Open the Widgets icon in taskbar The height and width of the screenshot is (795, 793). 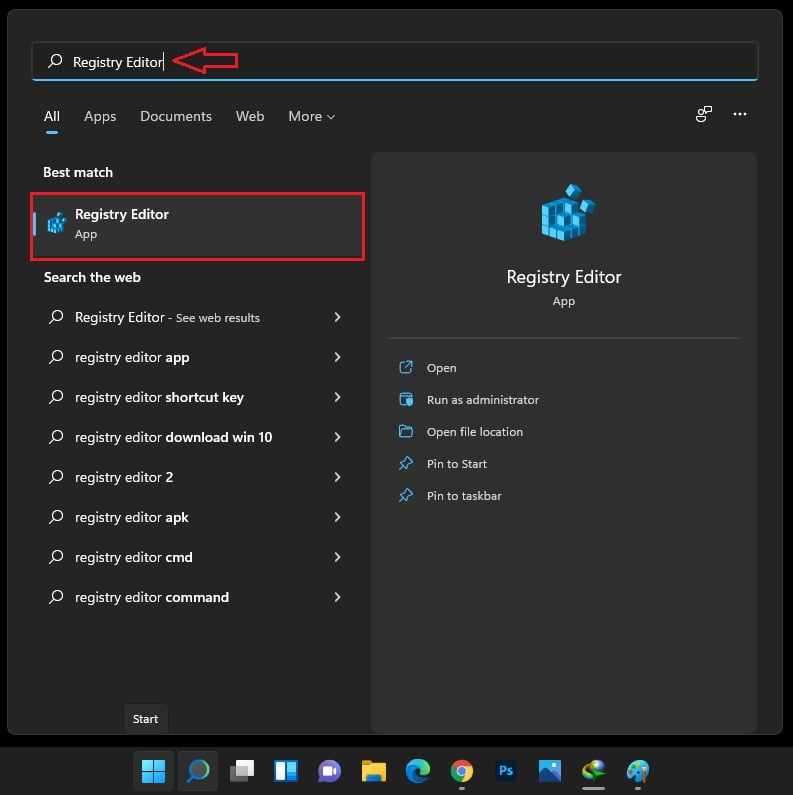pos(285,771)
